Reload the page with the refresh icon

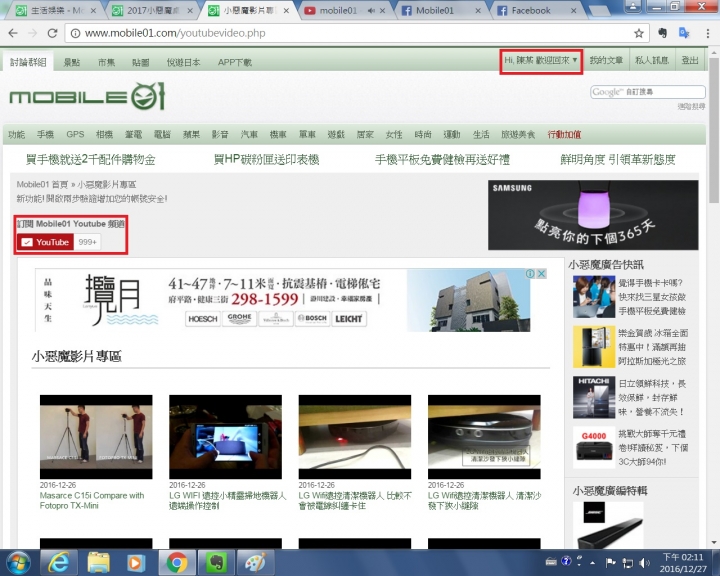[52, 33]
